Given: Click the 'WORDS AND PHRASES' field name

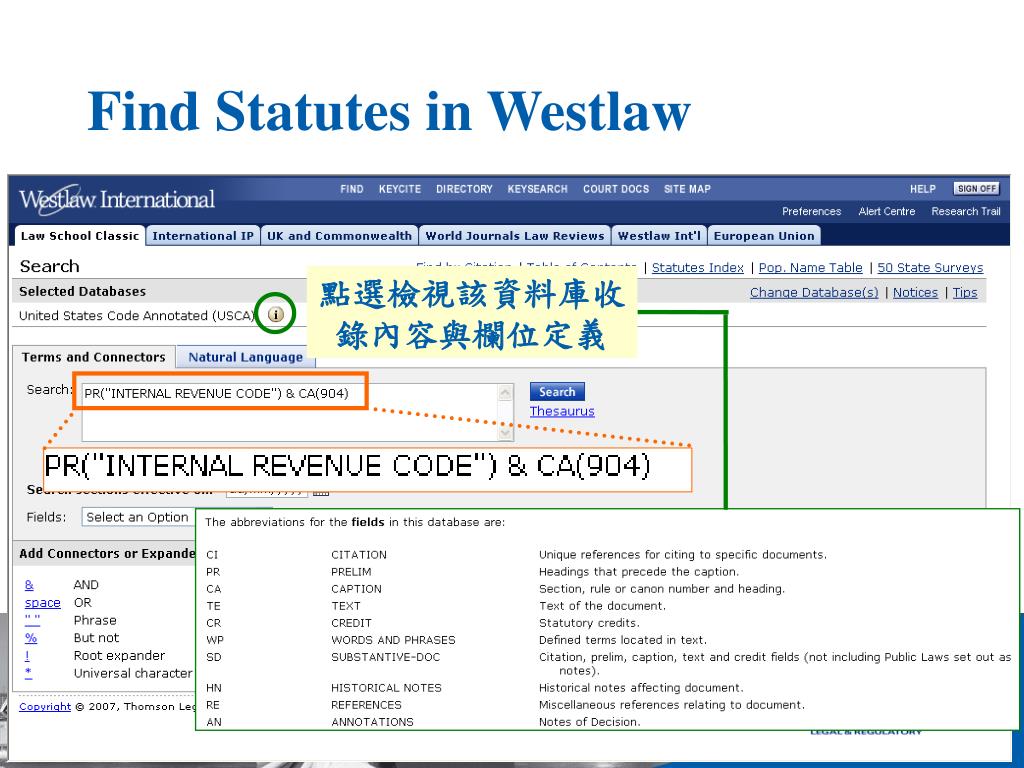Looking at the screenshot, I should point(393,640).
